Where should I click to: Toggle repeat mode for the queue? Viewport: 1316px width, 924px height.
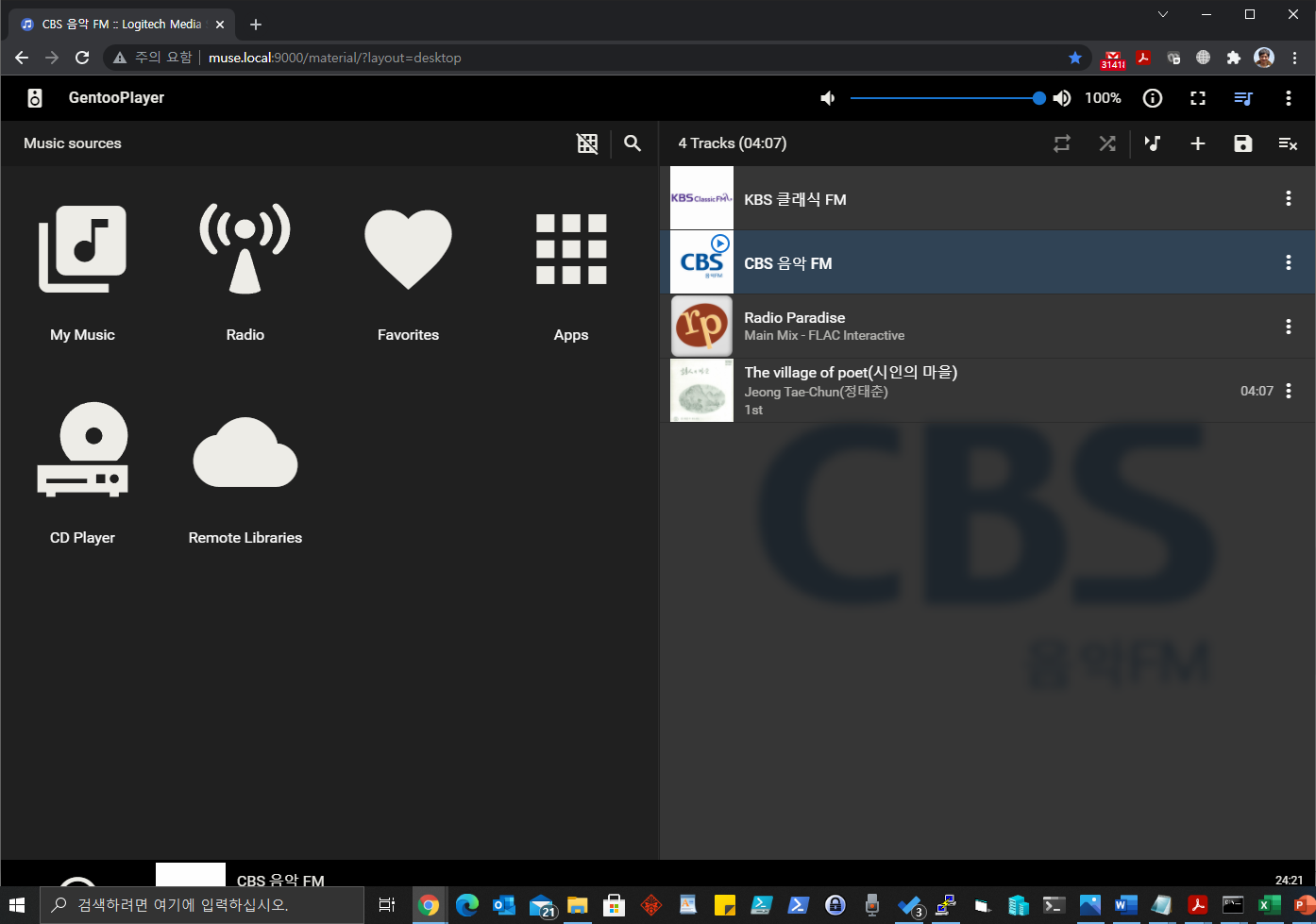[1062, 143]
